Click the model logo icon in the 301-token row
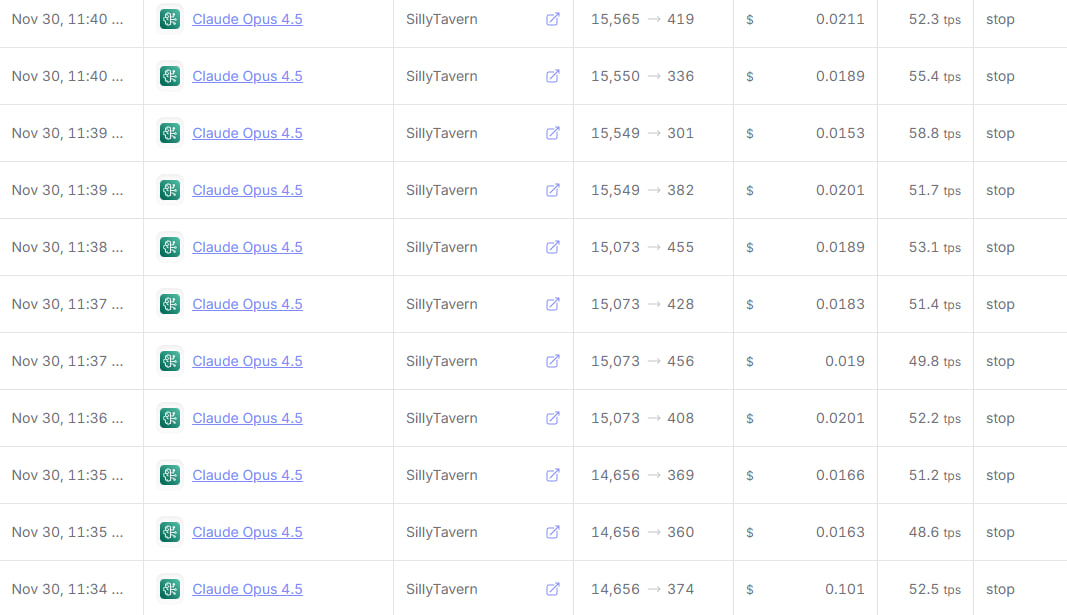This screenshot has height=615, width=1067. tap(169, 133)
